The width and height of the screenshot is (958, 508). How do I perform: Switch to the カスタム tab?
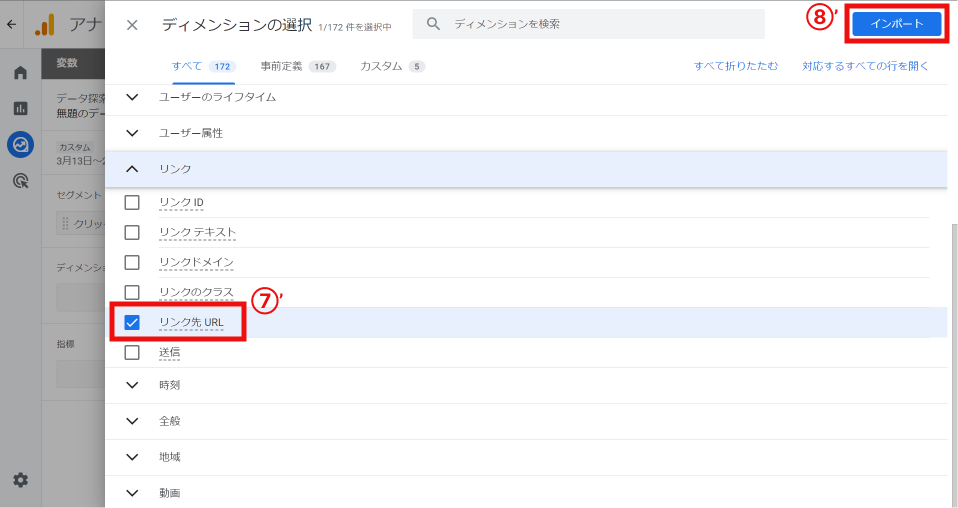pyautogui.click(x=392, y=66)
